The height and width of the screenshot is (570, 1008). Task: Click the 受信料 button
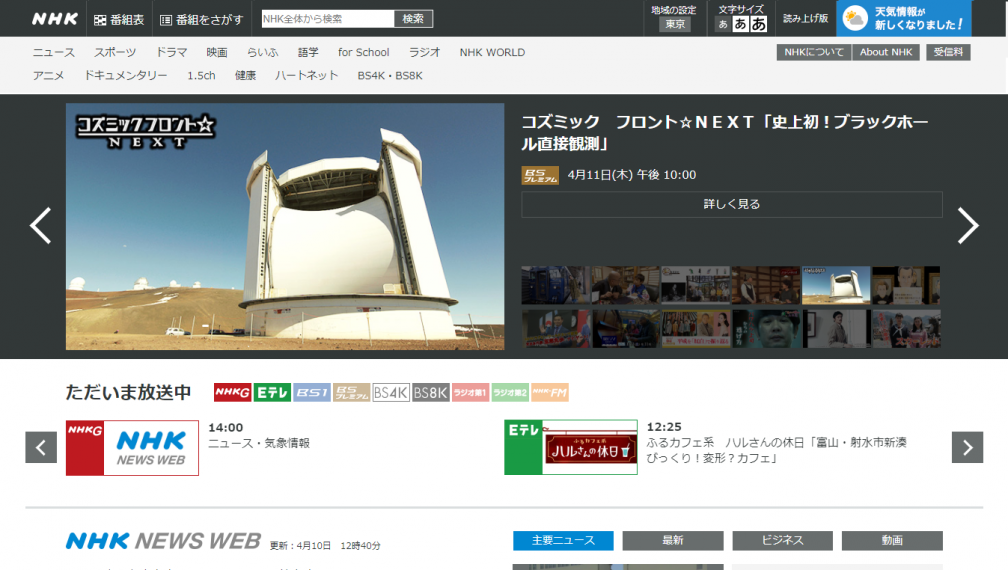(948, 52)
